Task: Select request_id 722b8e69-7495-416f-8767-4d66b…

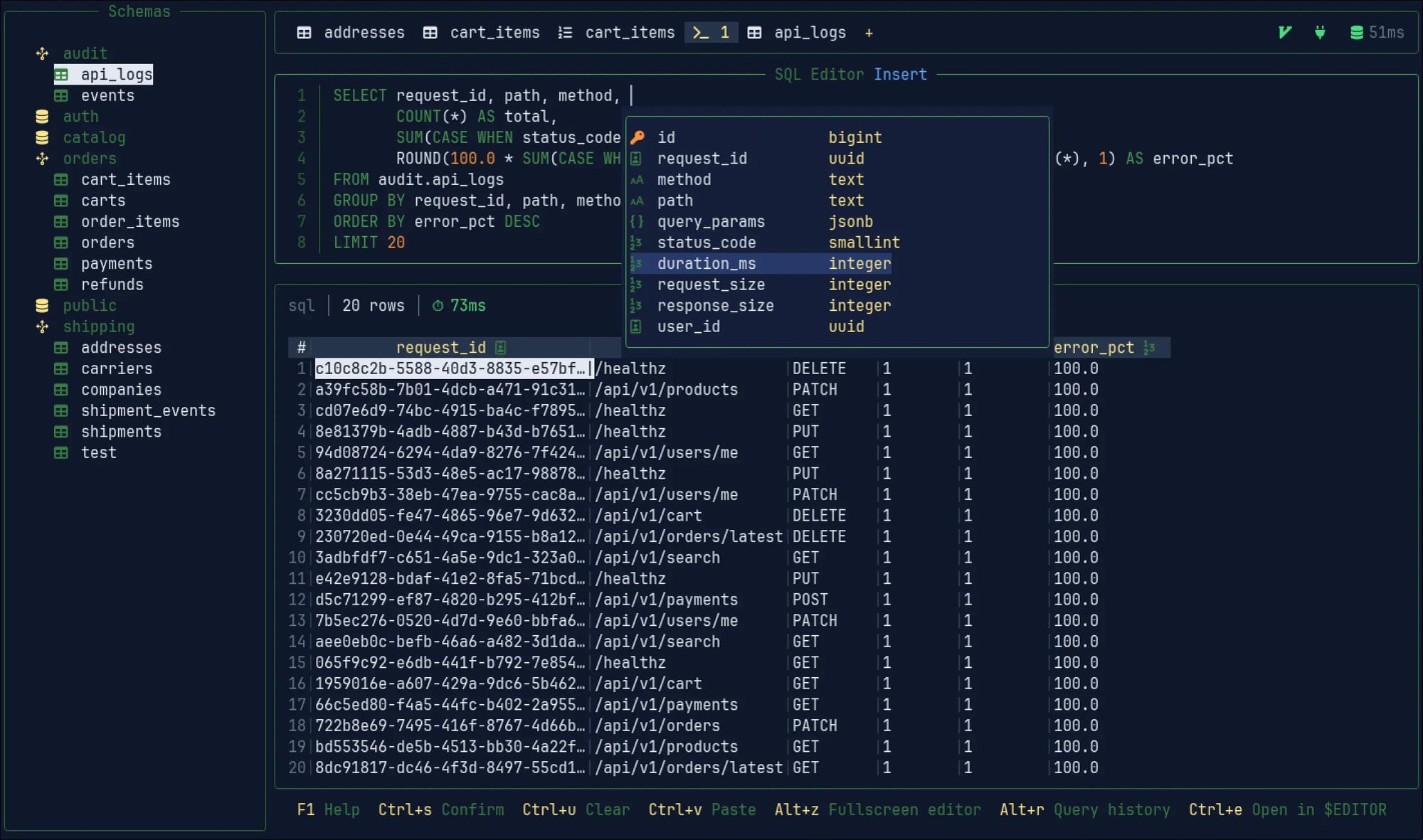Action: [x=450, y=725]
